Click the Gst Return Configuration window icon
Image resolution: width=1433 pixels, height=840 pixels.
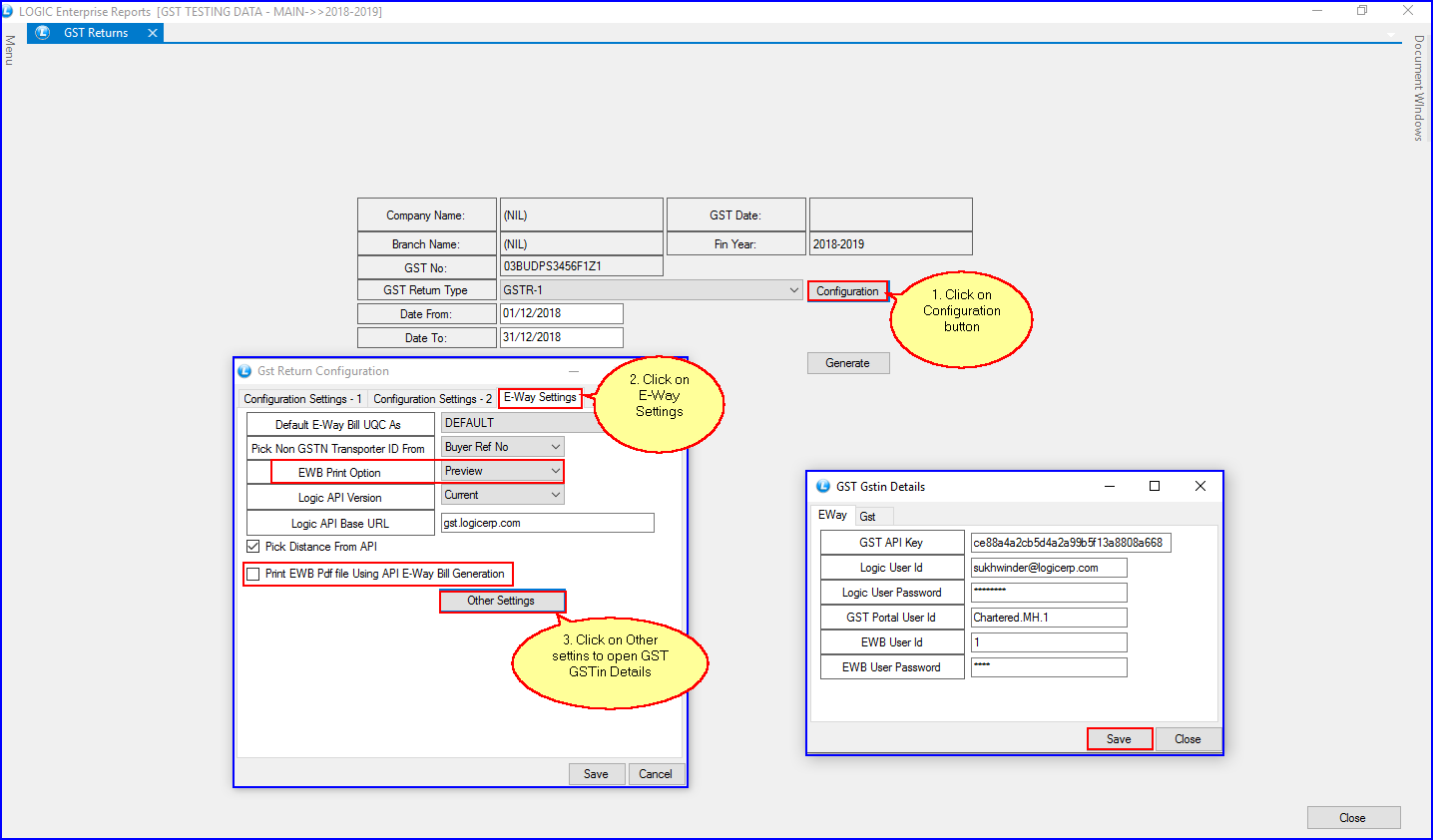point(244,371)
